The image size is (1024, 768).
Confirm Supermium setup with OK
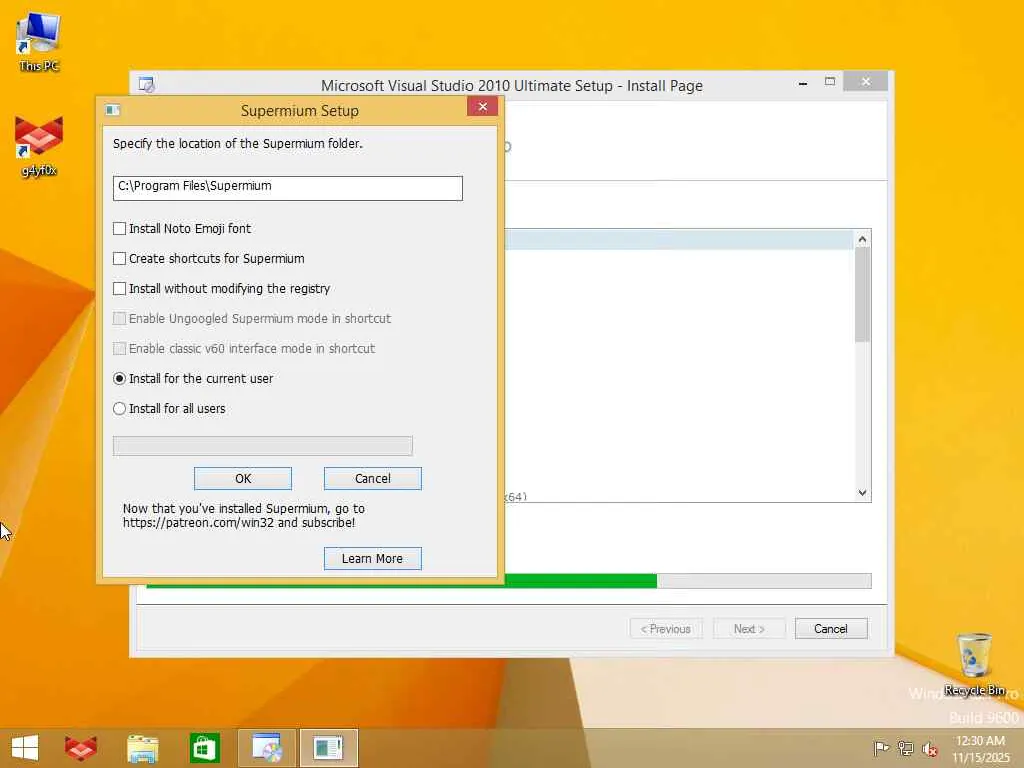click(x=243, y=479)
